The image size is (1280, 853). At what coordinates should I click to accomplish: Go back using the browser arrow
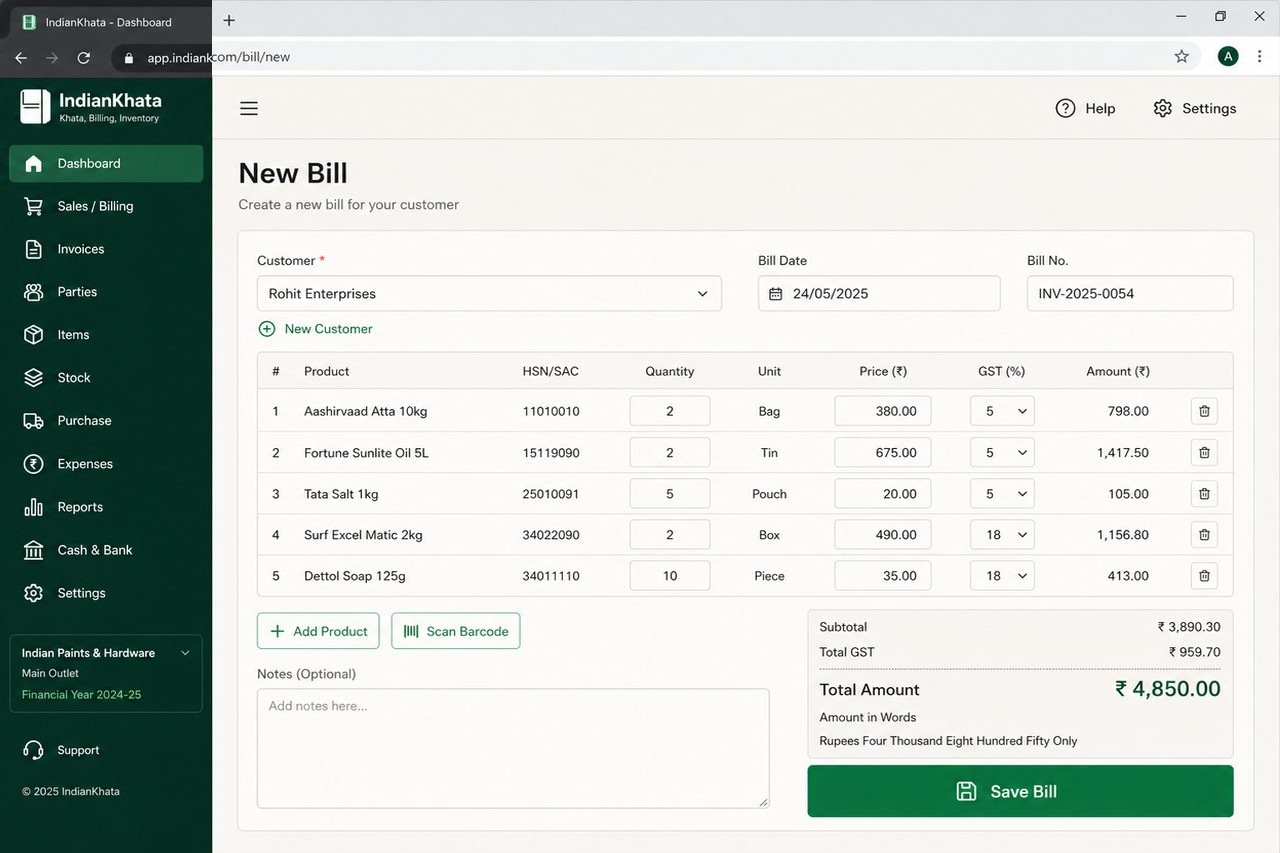tap(21, 57)
